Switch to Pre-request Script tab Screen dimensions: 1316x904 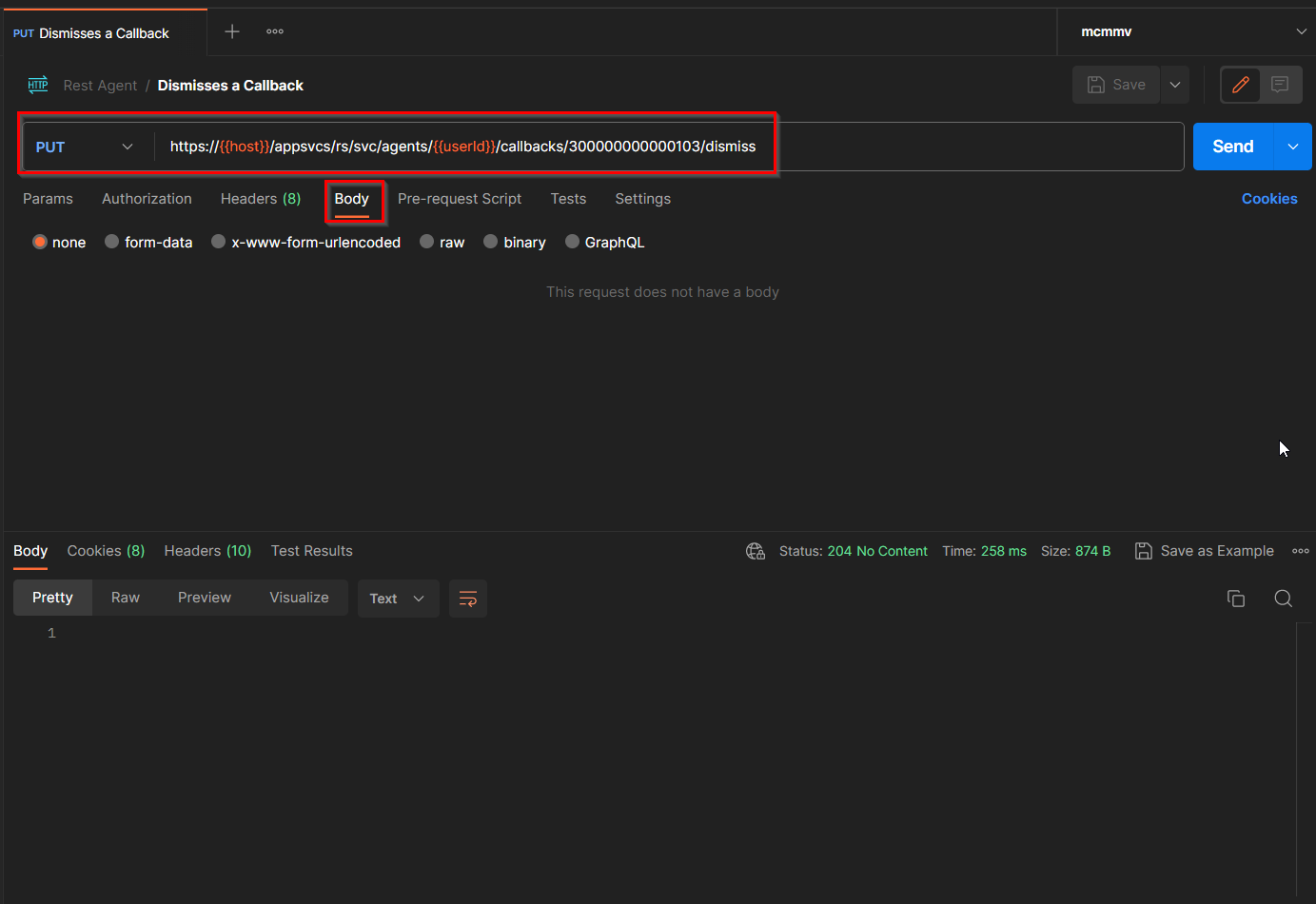pyautogui.click(x=460, y=199)
